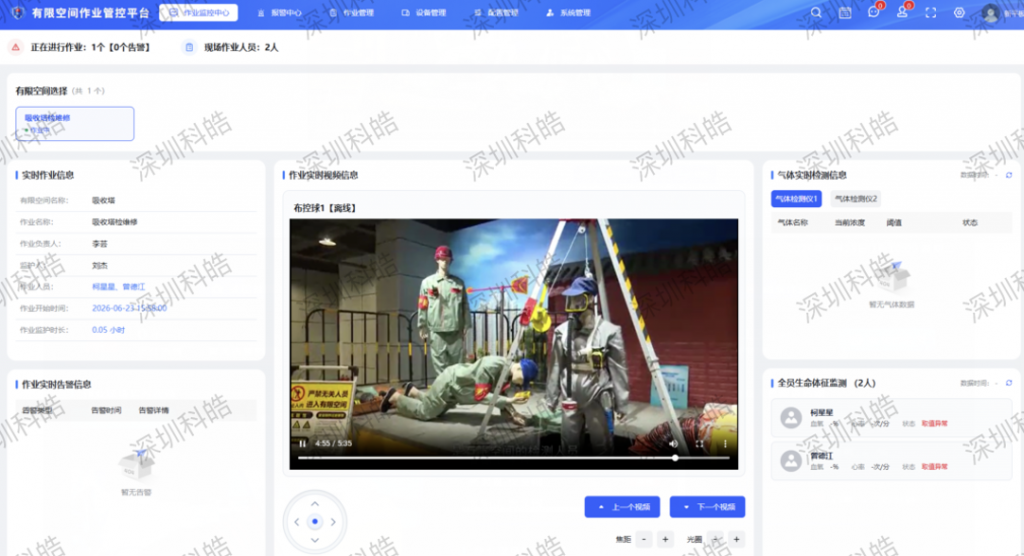
Task: Refresh vital signs monitoring data icon
Action: pos(1009,383)
